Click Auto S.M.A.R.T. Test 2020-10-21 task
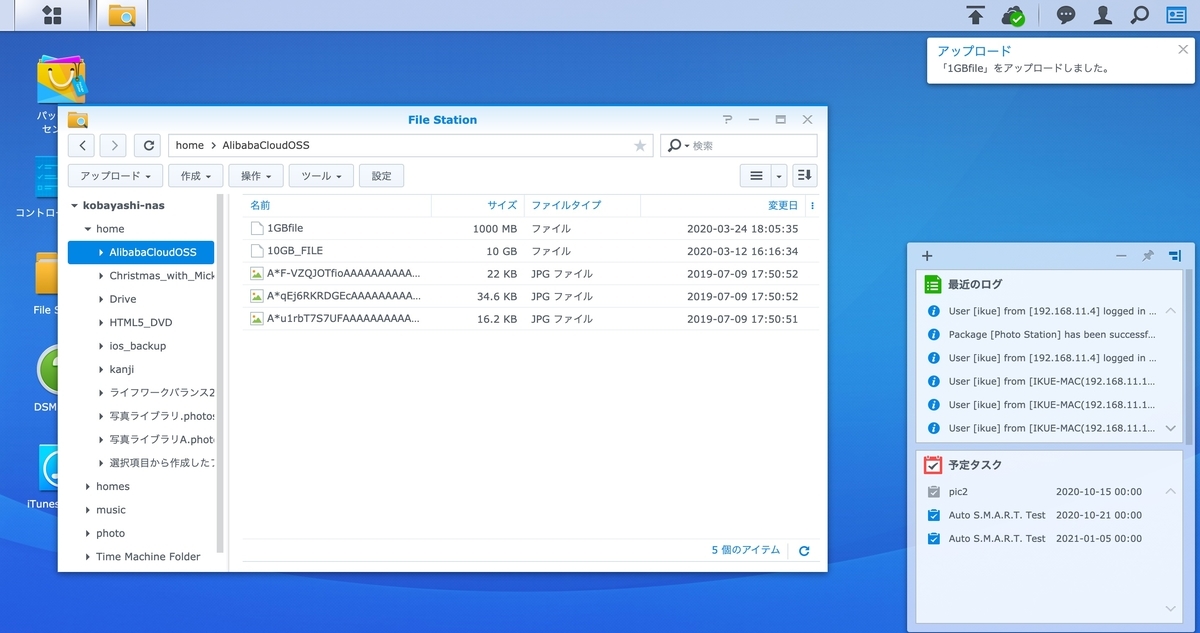 pos(1042,515)
